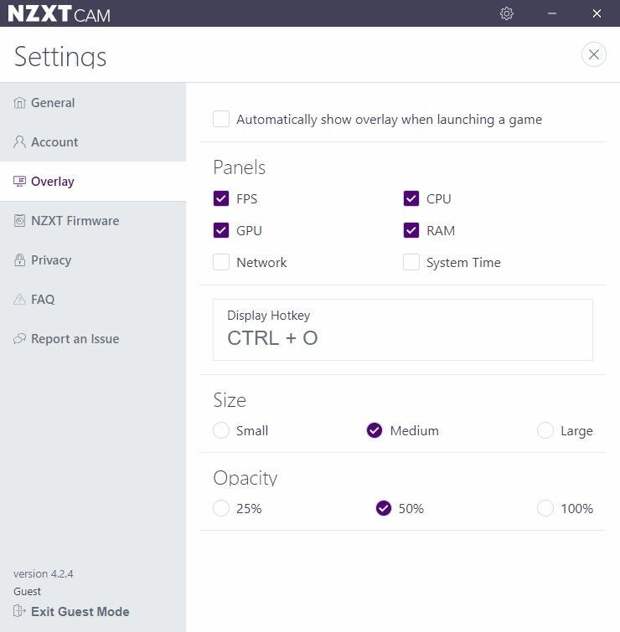The height and width of the screenshot is (632, 620).
Task: Open the Privacy settings tab
Action: click(93, 260)
